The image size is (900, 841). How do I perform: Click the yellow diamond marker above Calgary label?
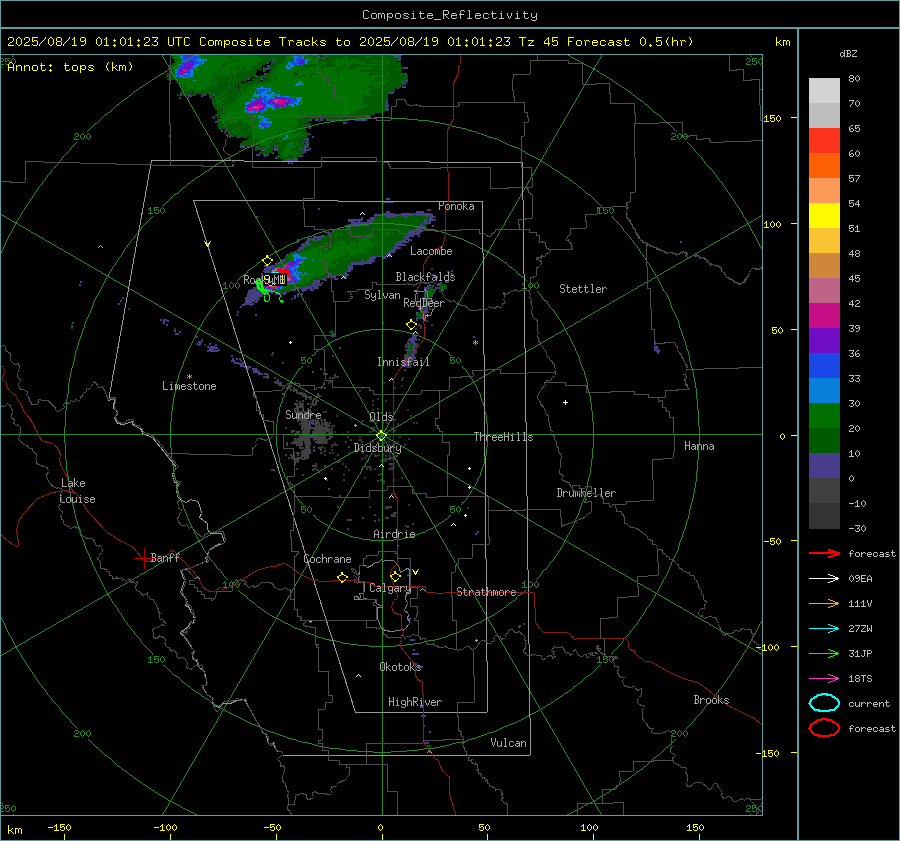pos(395,576)
